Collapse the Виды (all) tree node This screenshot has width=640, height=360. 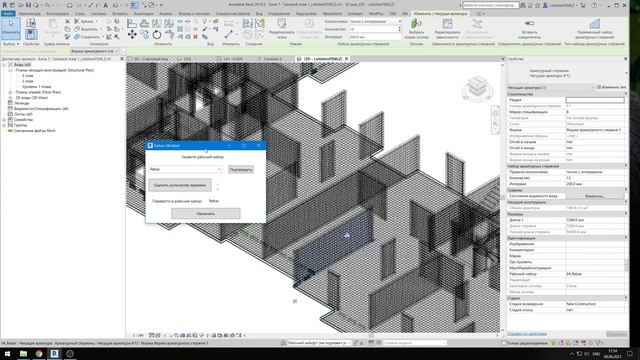(4, 64)
